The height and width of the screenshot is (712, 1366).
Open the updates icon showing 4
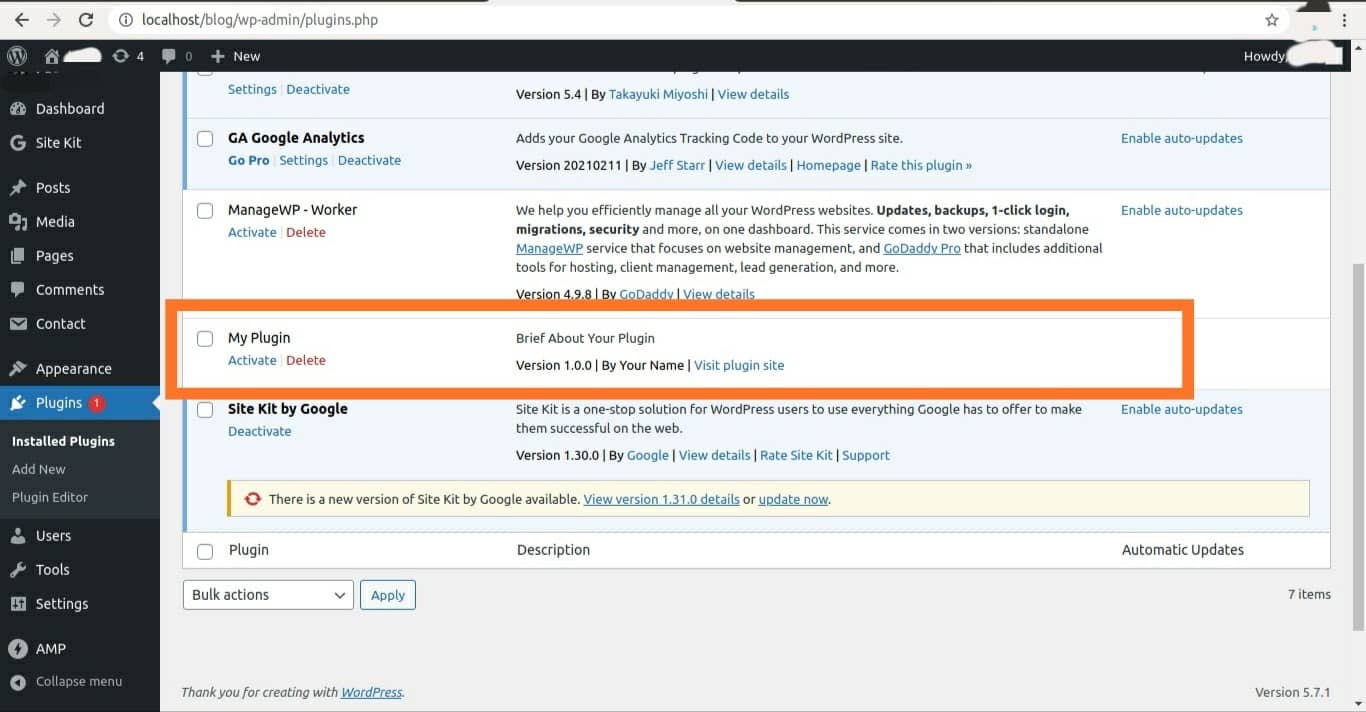pyautogui.click(x=121, y=56)
